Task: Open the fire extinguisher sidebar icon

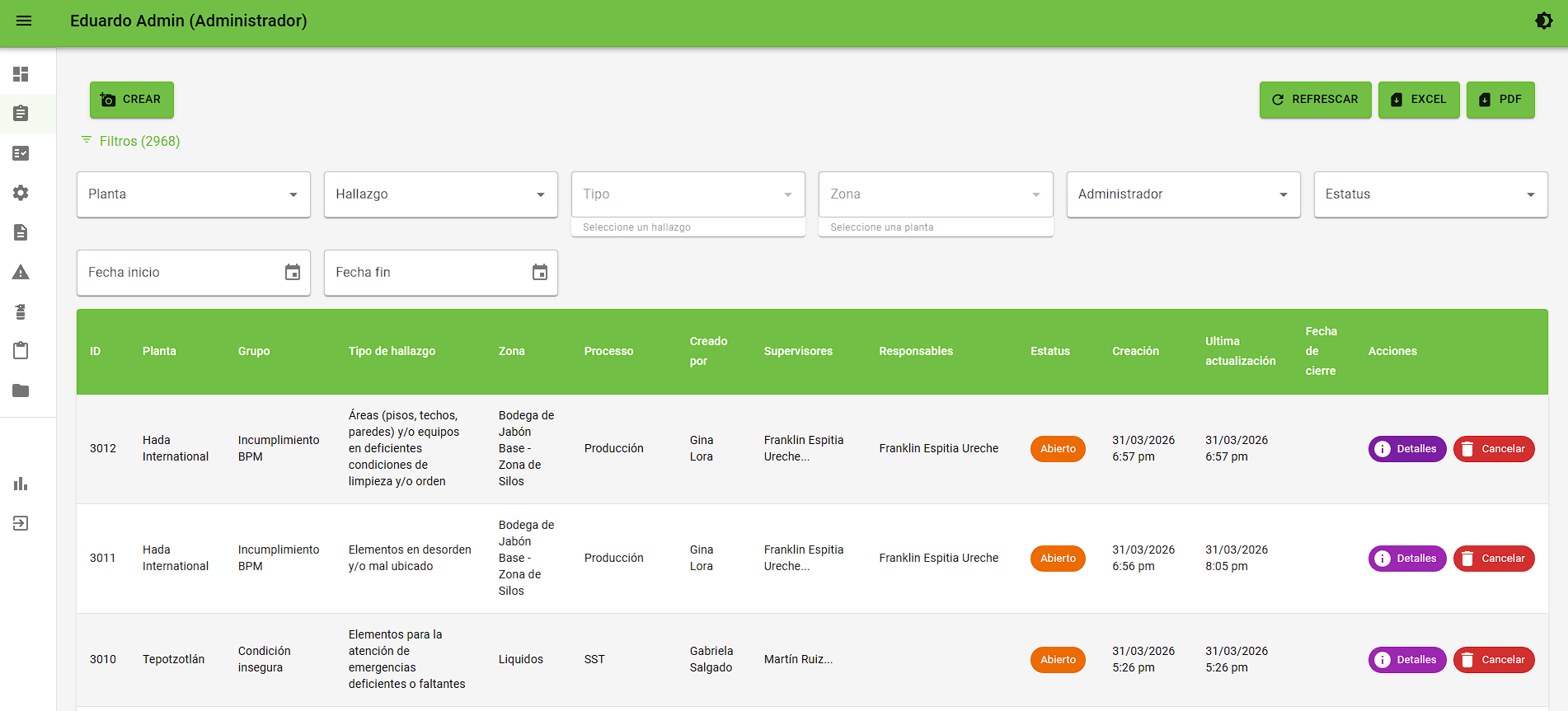Action: [21, 311]
